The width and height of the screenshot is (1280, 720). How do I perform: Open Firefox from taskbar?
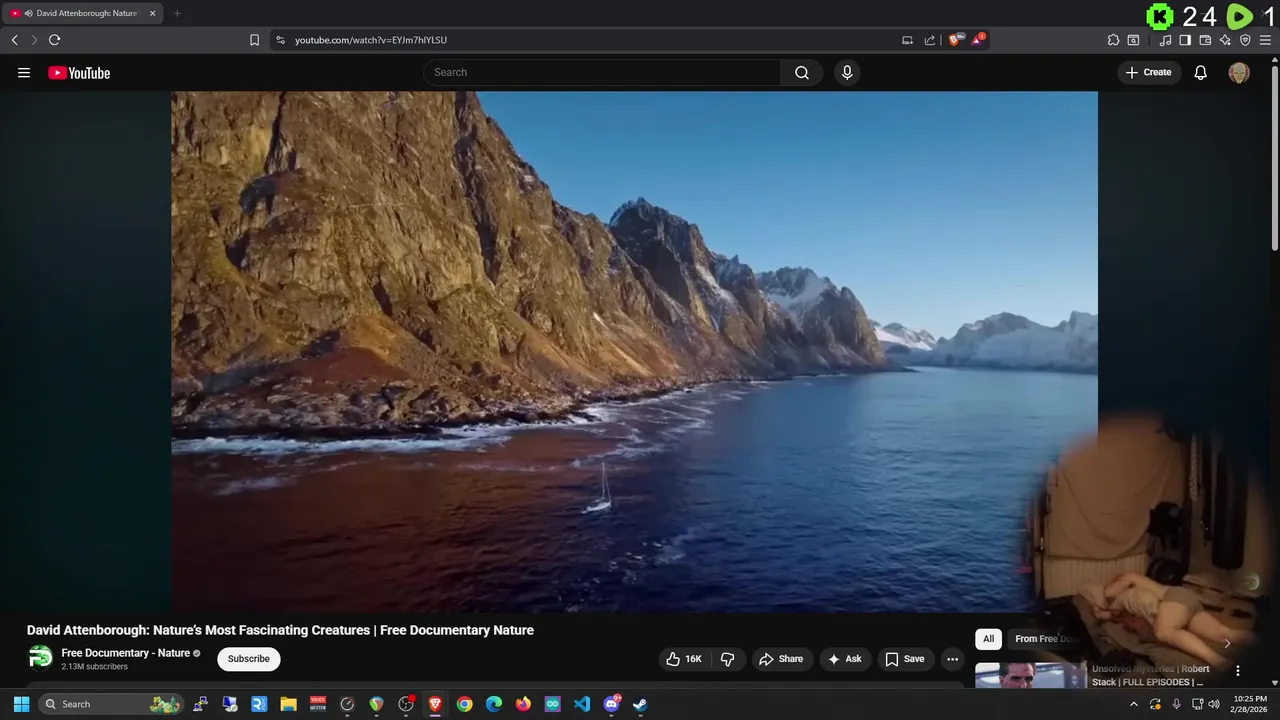(523, 704)
